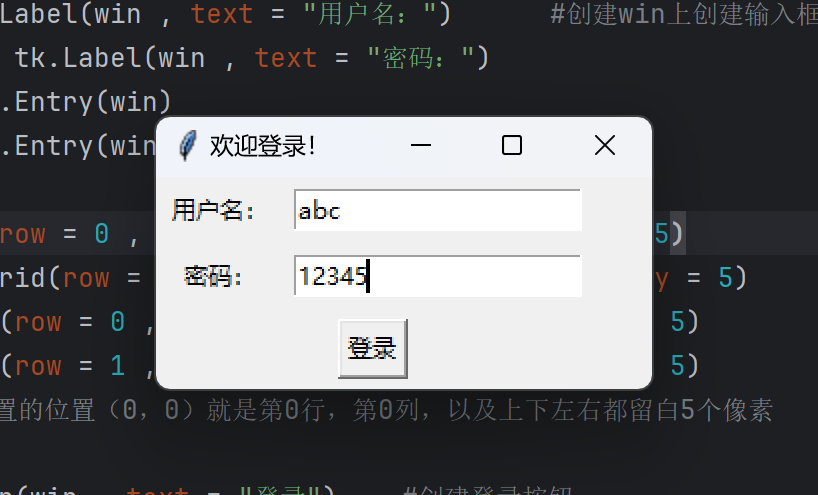Focus the 用户名 field containing abc
The height and width of the screenshot is (495, 818).
pyautogui.click(x=438, y=210)
